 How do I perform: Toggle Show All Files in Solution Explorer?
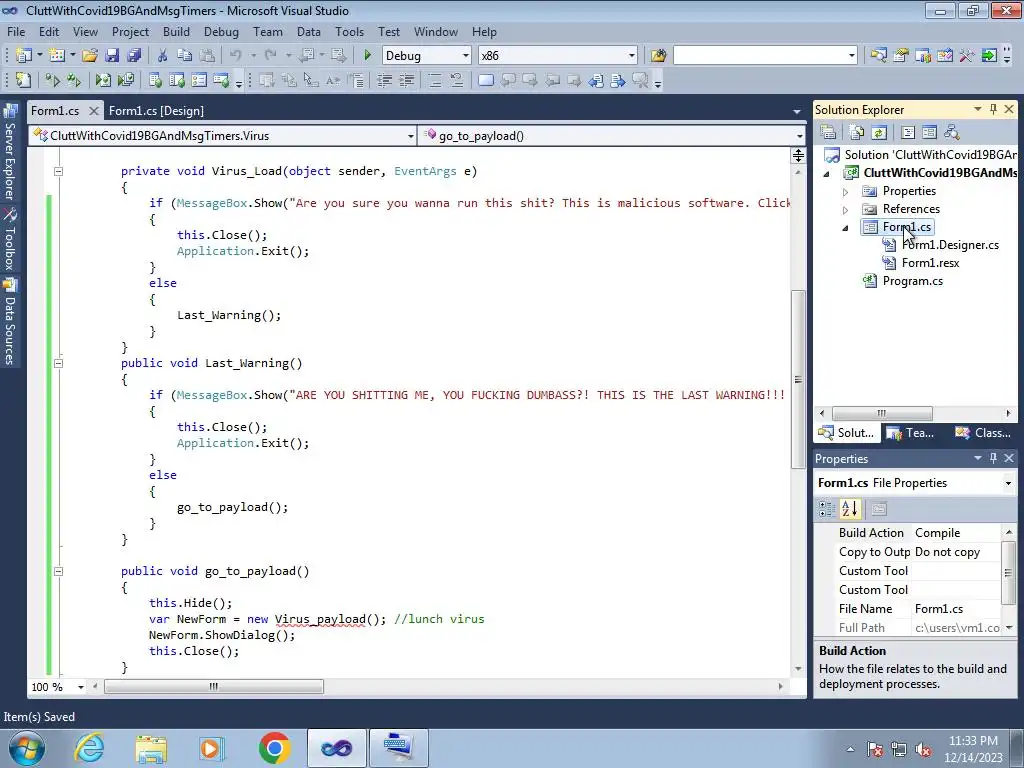857,133
